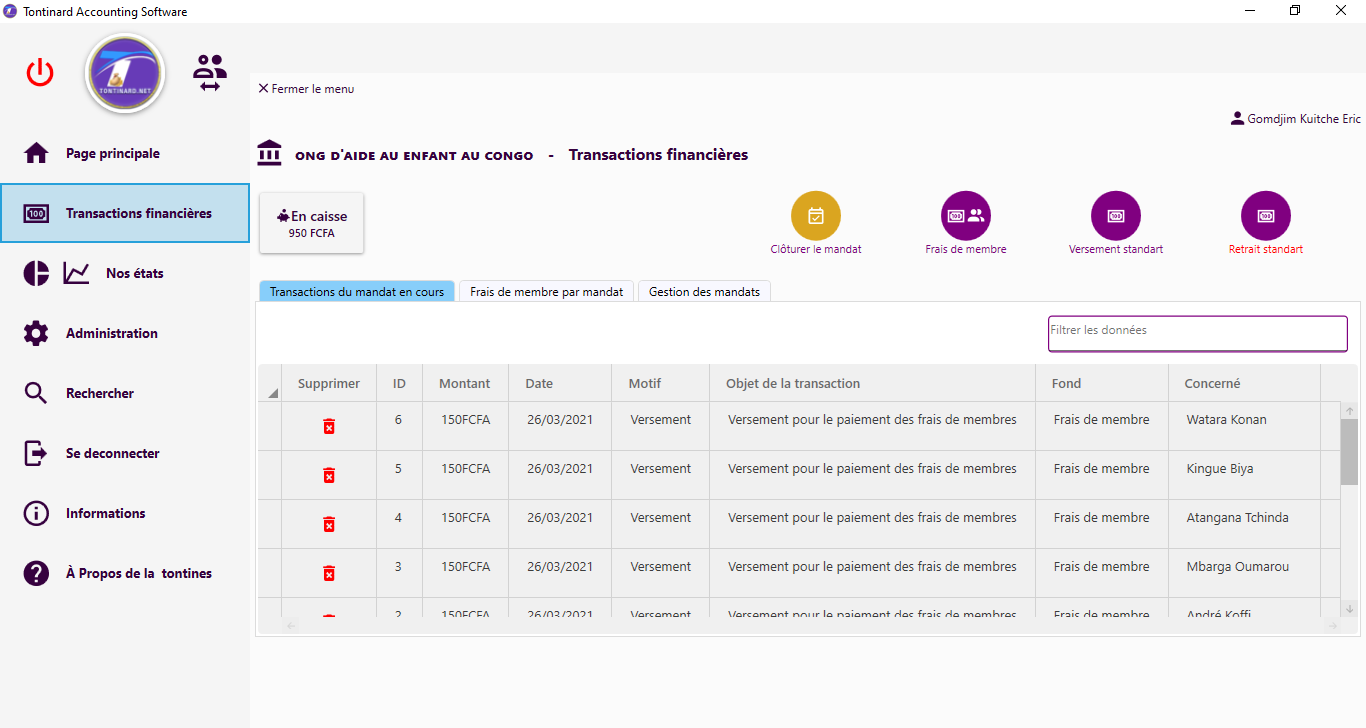Go to Page principale in sidebar
The width and height of the screenshot is (1366, 728).
(112, 154)
